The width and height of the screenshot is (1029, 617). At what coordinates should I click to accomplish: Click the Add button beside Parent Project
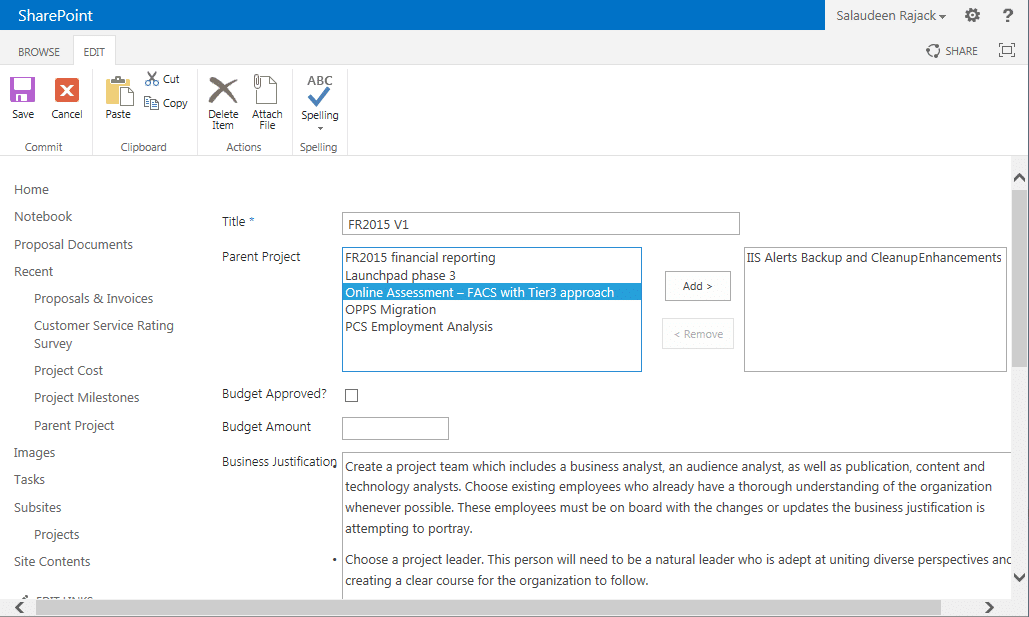coord(696,285)
